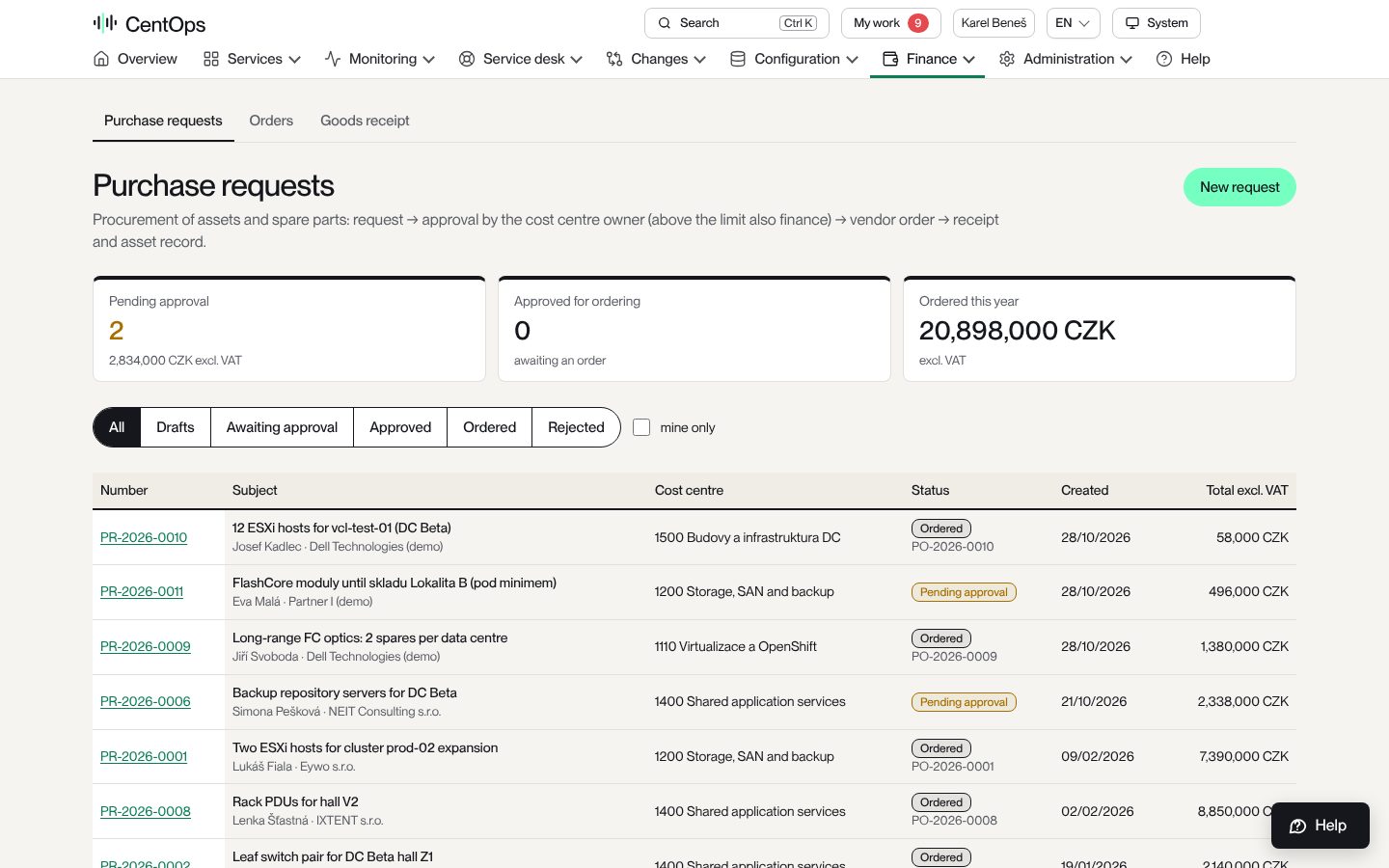The width and height of the screenshot is (1389, 868).
Task: Click the Configuration database icon
Action: coord(738,59)
